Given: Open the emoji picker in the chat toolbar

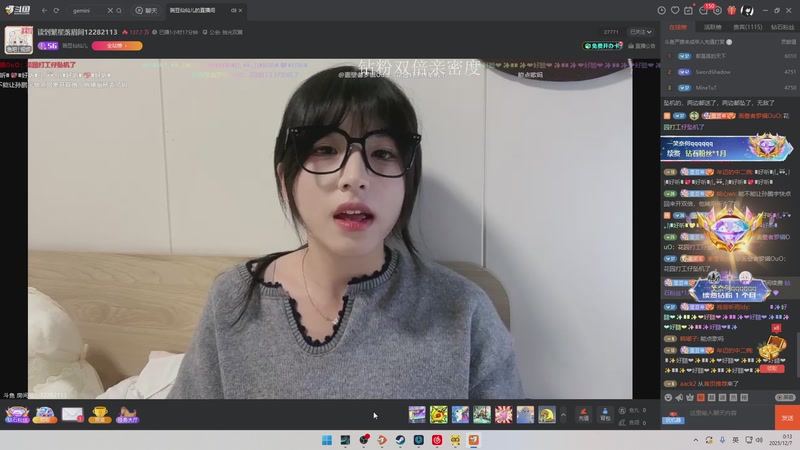Looking at the screenshot, I should click(x=668, y=397).
